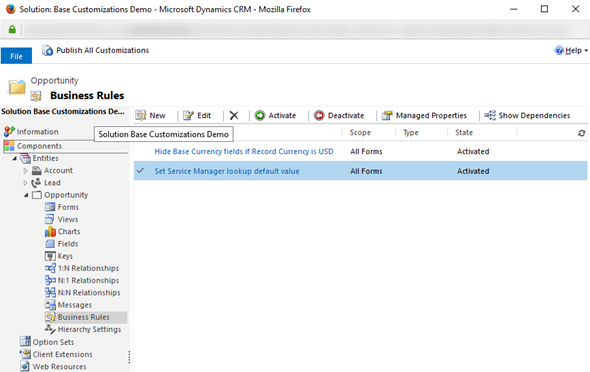
Task: Click the Information tree icon
Action: point(9,132)
